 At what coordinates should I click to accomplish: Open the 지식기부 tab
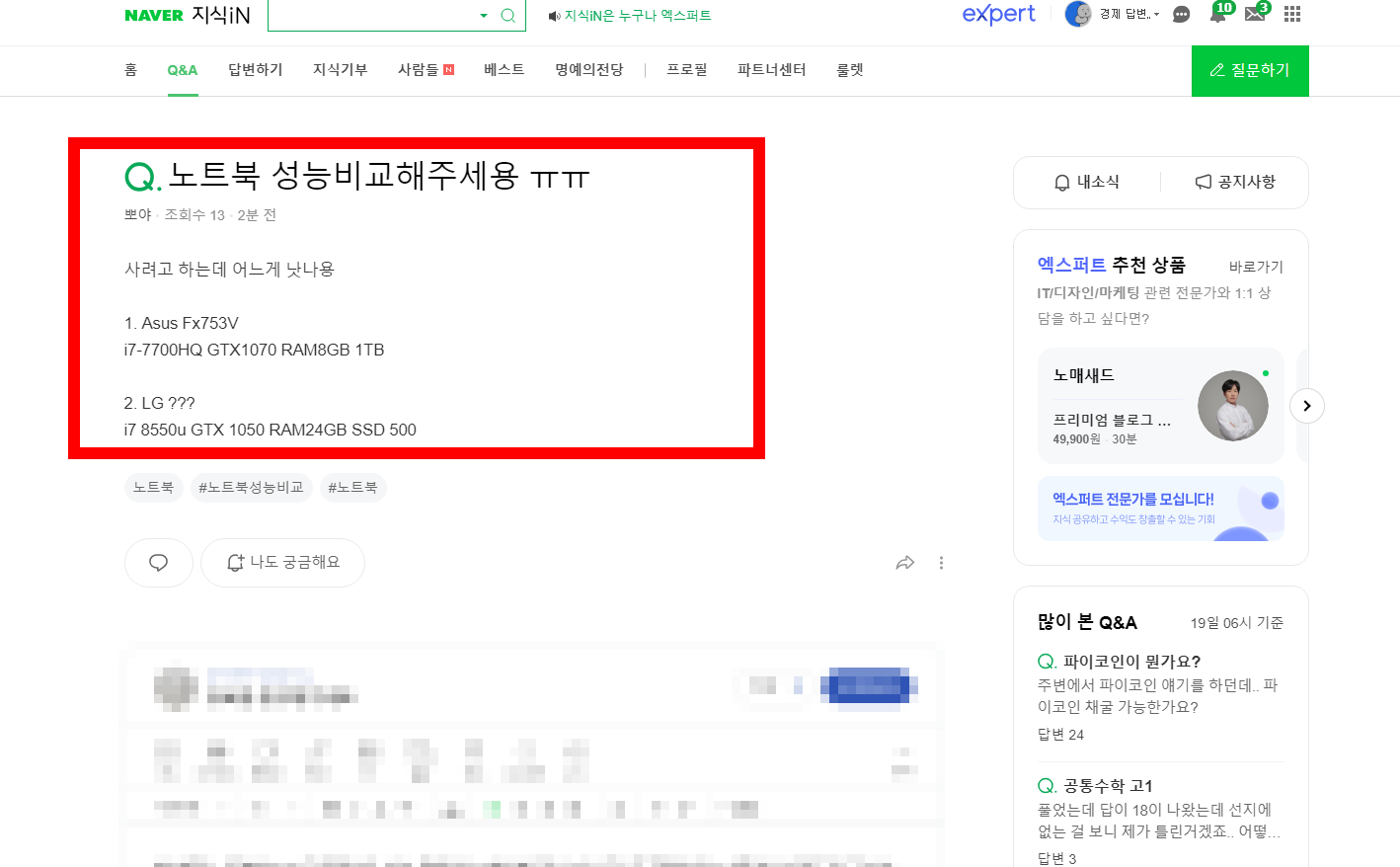click(x=341, y=70)
